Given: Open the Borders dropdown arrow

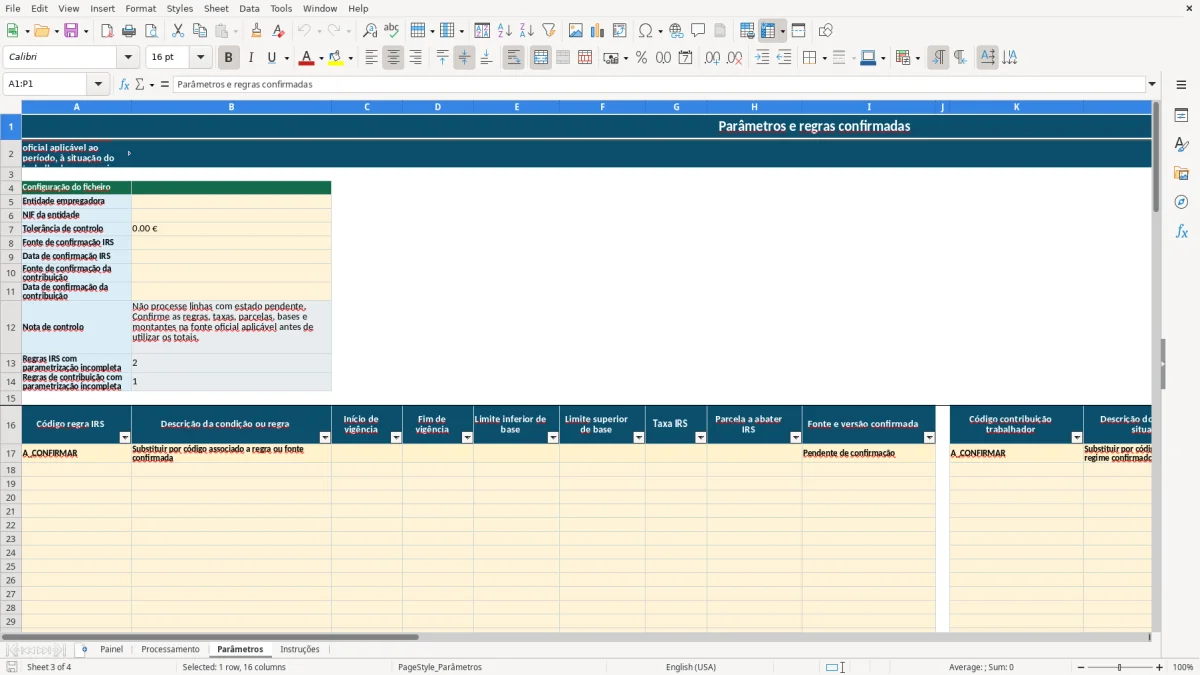Looking at the screenshot, I should [823, 58].
